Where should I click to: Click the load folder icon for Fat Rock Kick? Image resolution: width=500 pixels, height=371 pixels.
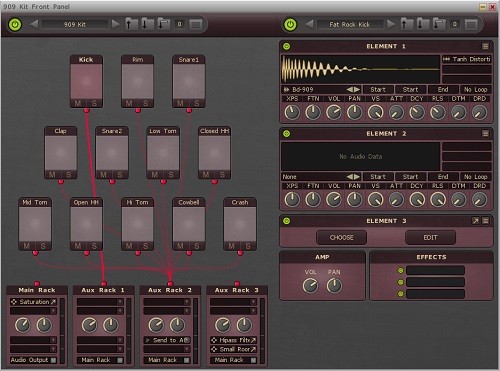(406, 24)
